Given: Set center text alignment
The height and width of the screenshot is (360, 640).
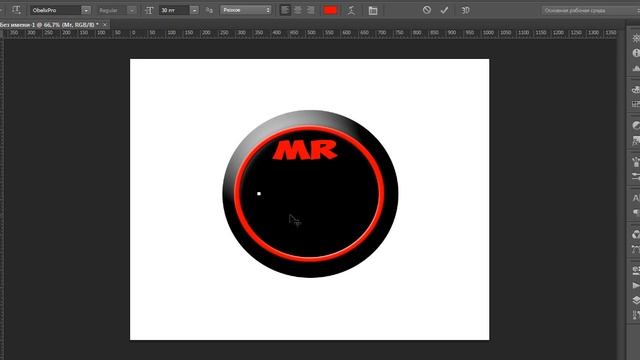Looking at the screenshot, I should point(298,10).
